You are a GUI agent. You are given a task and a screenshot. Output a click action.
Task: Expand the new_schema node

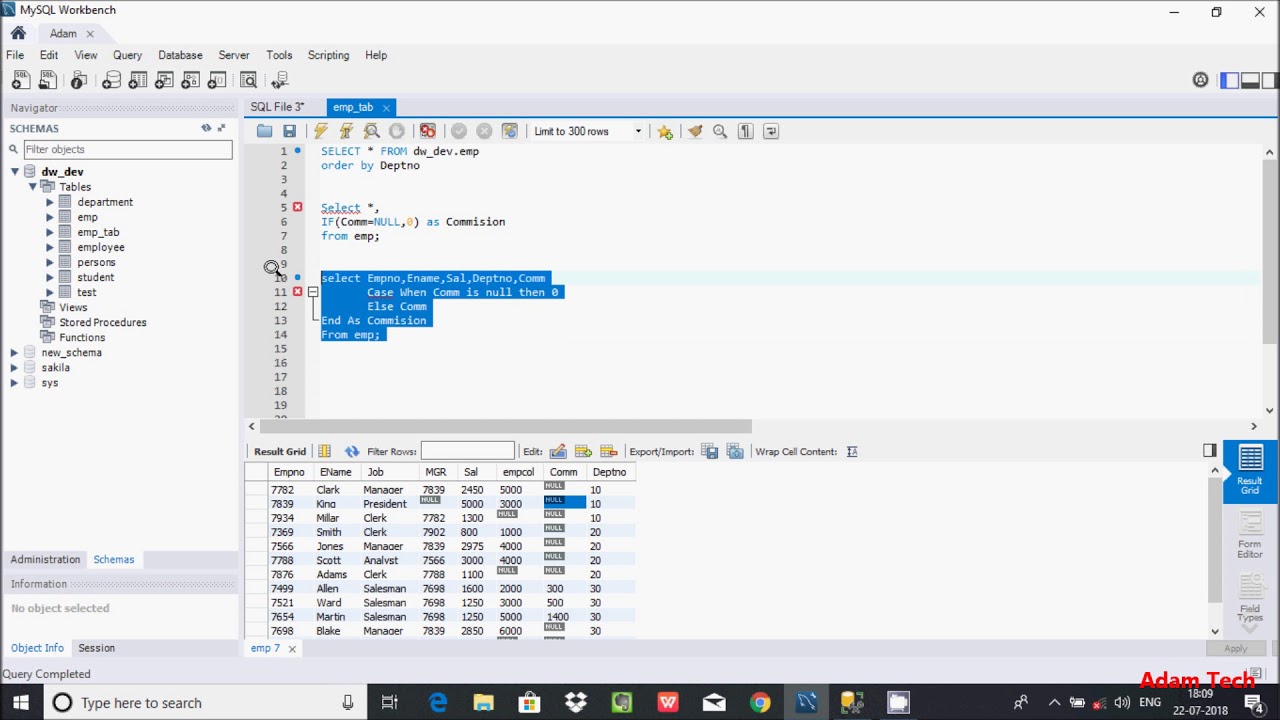[x=14, y=353]
